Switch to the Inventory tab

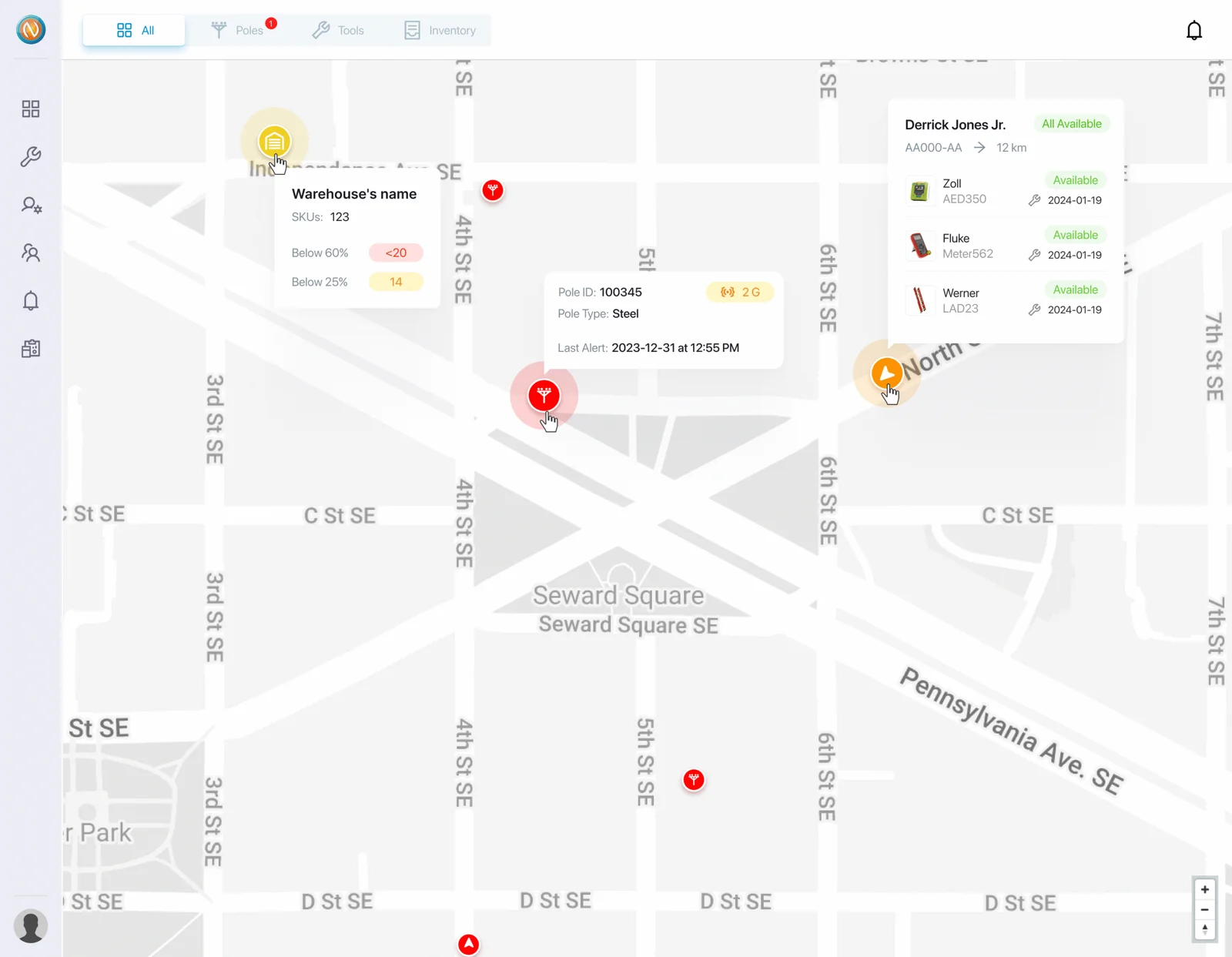(440, 30)
